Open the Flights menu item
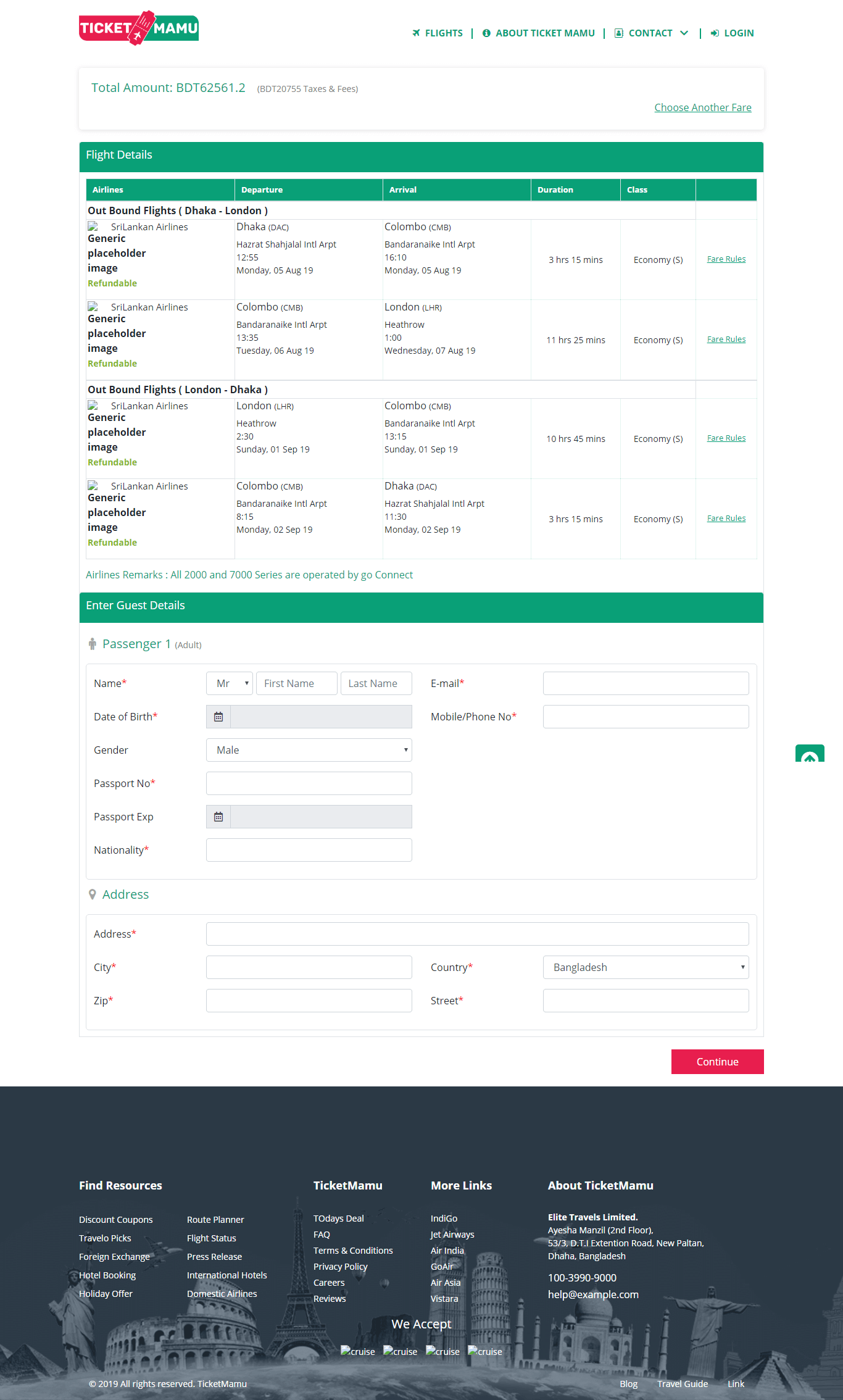Screen dimensions: 843x1400 [x=444, y=33]
